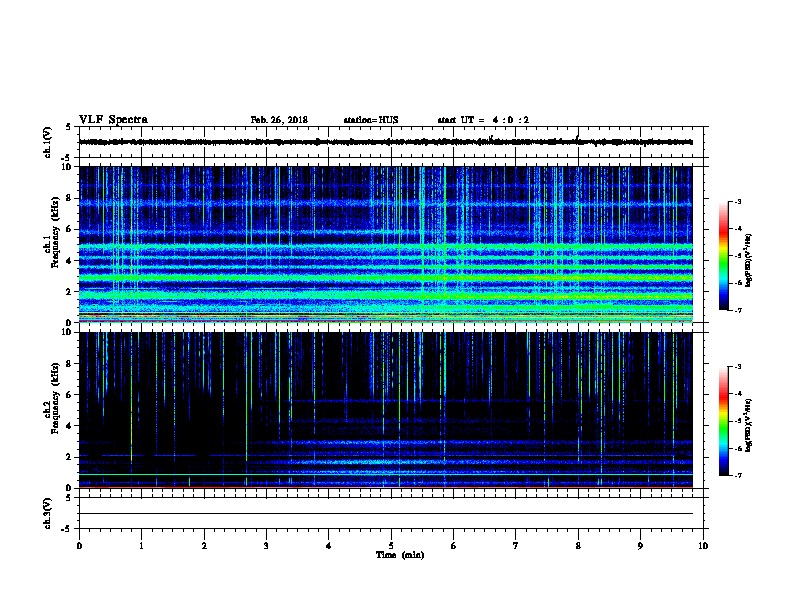Click the "-3" tick on ch.2 colorbar

tap(737, 367)
